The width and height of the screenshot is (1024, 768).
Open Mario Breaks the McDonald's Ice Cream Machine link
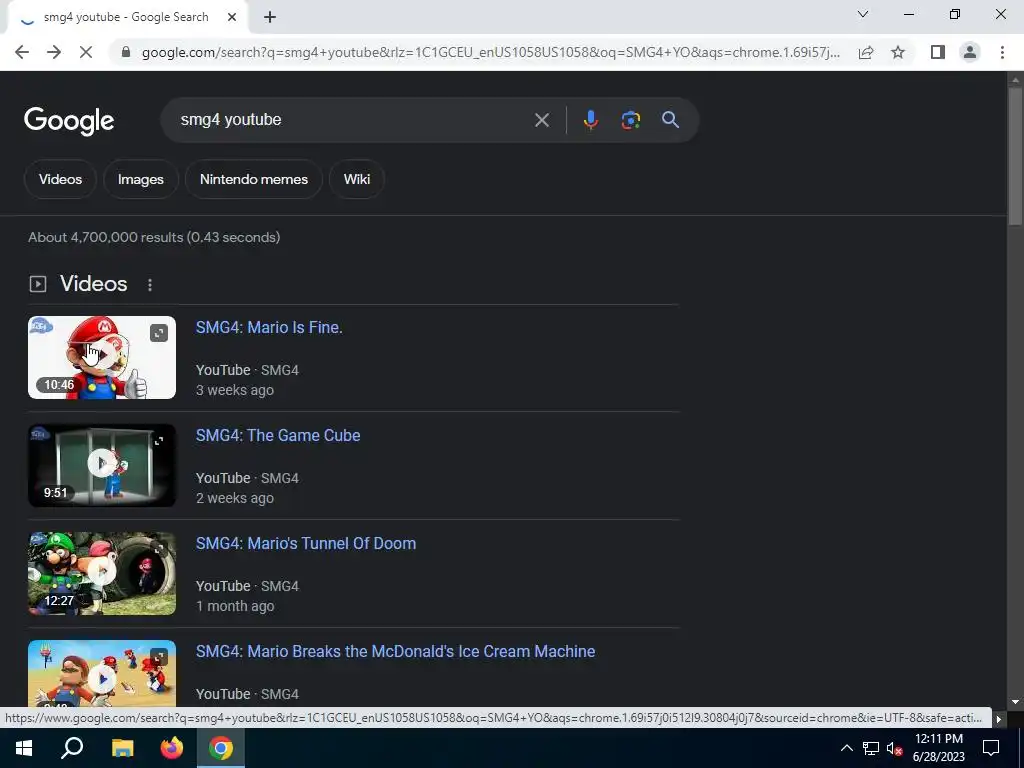(395, 652)
